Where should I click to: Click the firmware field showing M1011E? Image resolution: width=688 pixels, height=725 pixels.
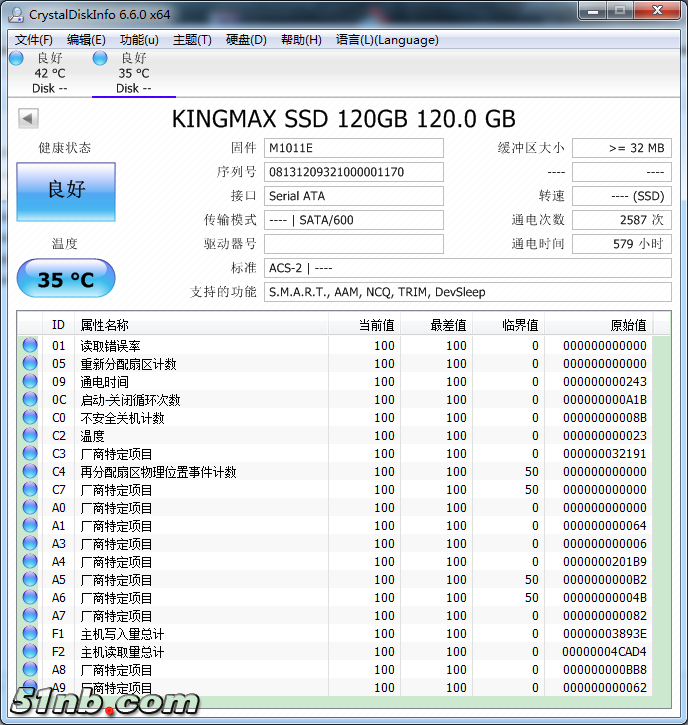click(x=353, y=148)
